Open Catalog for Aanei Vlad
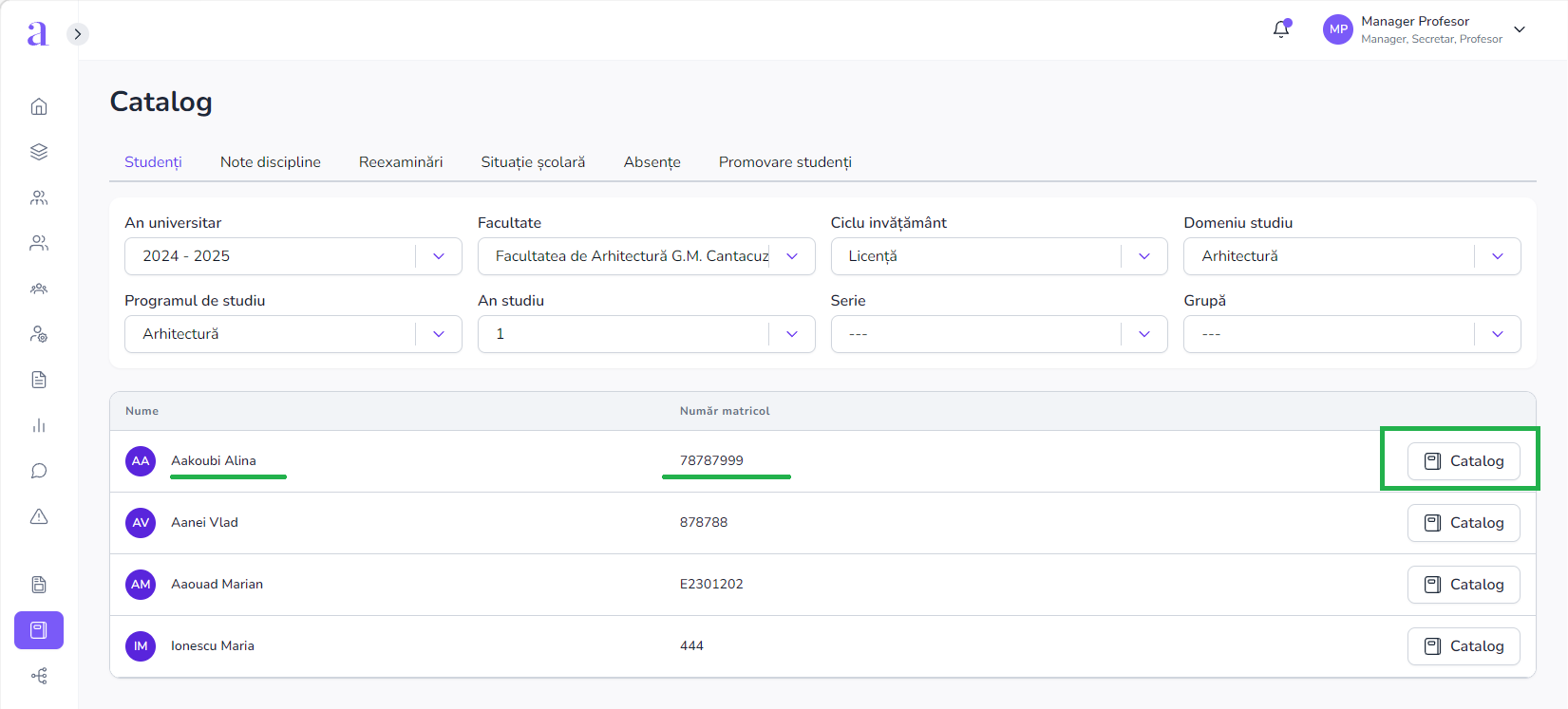1568x709 pixels. pos(1463,523)
